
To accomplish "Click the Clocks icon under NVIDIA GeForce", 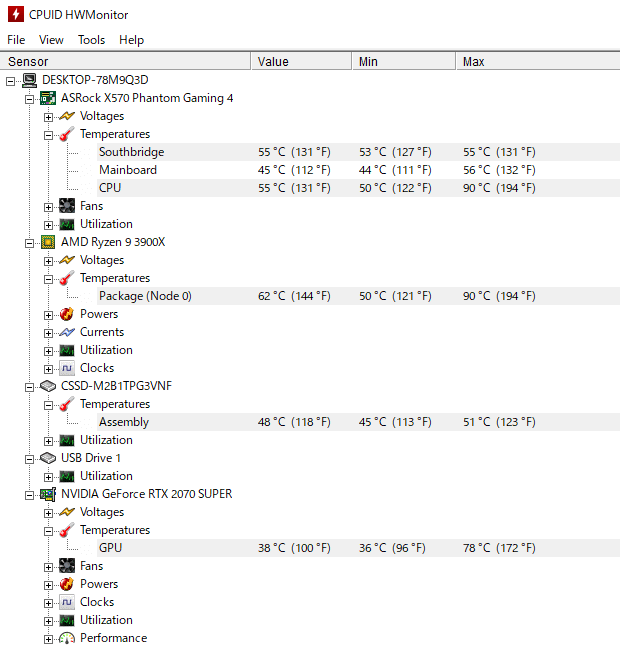I will 67,602.
